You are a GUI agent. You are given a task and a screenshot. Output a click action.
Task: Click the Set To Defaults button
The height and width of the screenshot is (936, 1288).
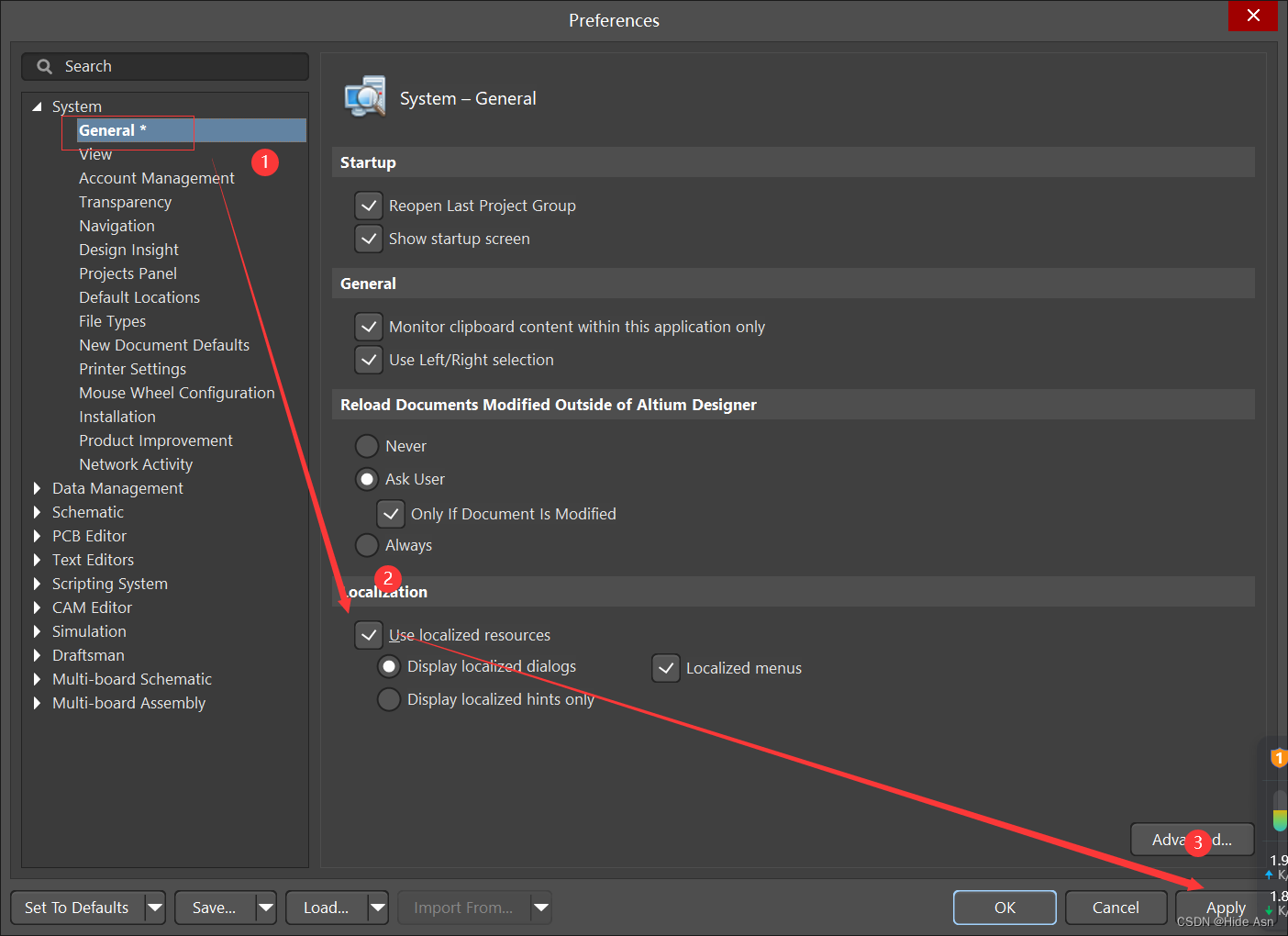[77, 908]
